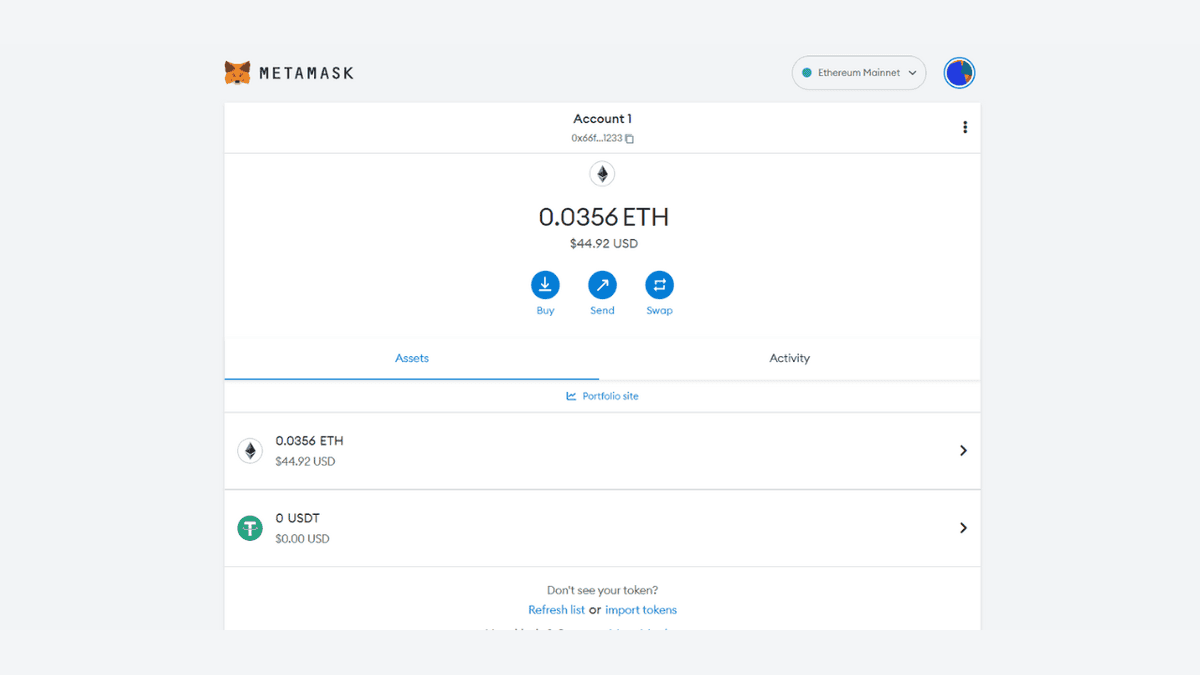1200x675 pixels.
Task: Click the ETH token icon in the asset list
Action: (250, 451)
